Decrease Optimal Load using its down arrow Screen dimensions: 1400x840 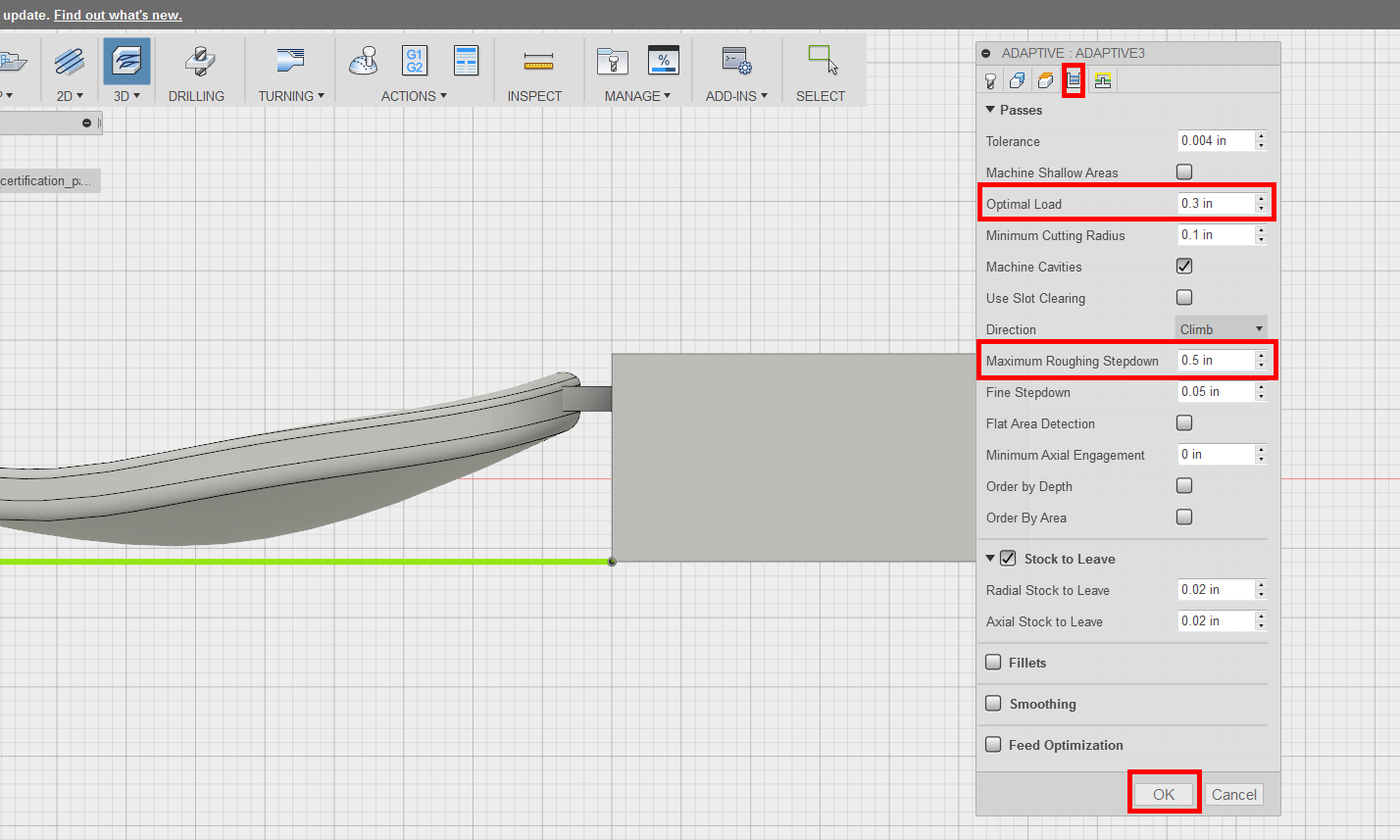(x=1261, y=209)
